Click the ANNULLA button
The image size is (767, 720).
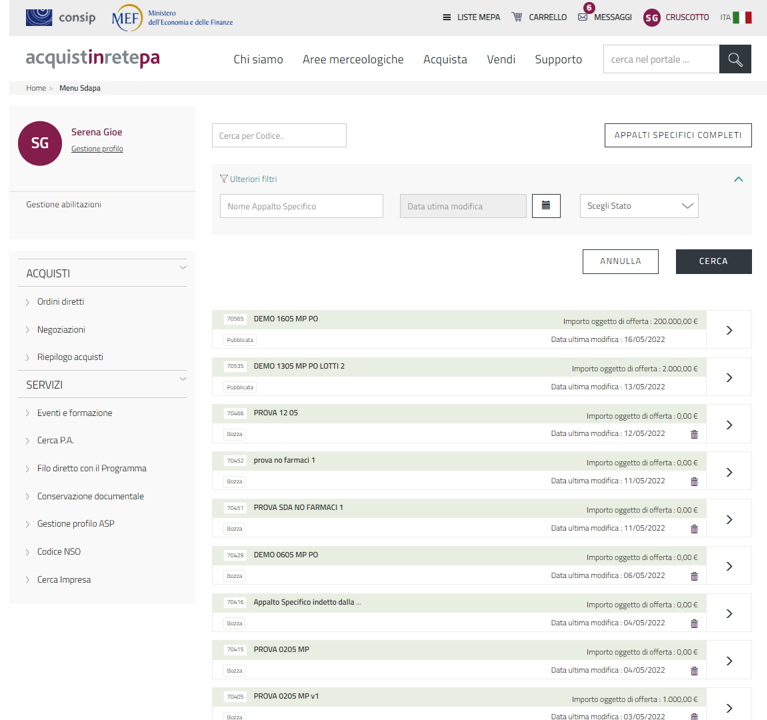[620, 261]
